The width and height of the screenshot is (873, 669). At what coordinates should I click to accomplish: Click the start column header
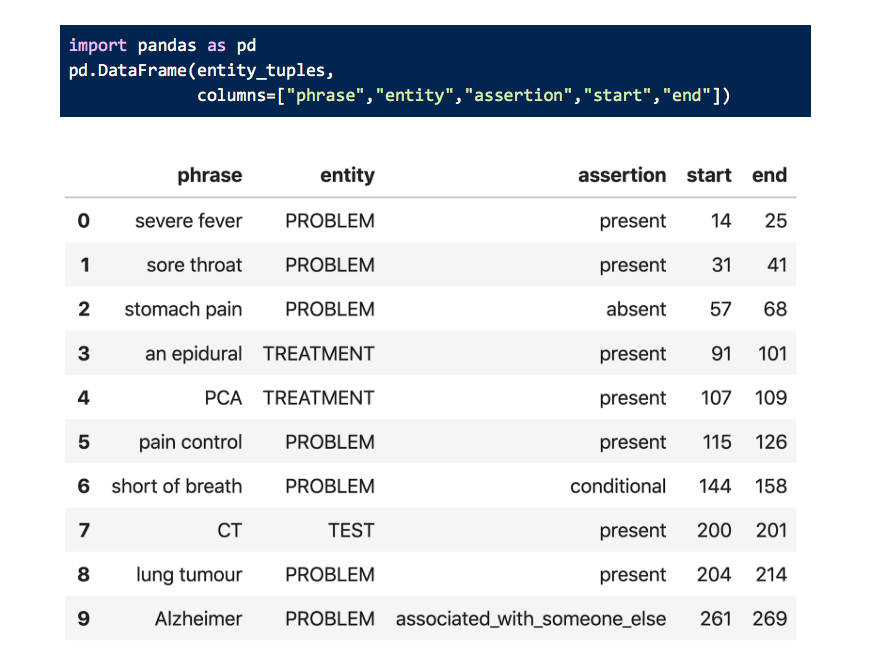tap(708, 175)
